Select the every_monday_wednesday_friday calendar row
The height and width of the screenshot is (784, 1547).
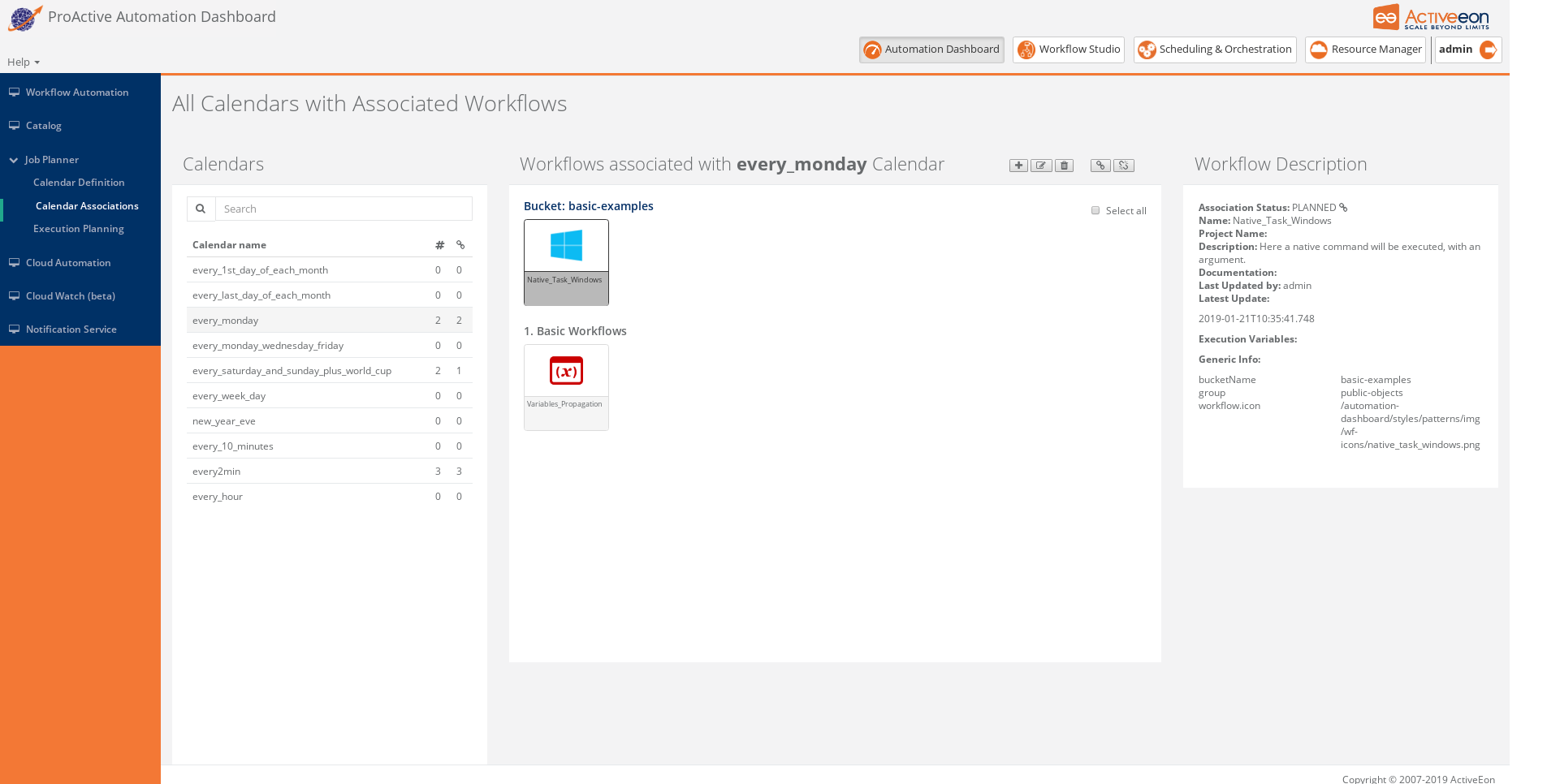tap(330, 346)
